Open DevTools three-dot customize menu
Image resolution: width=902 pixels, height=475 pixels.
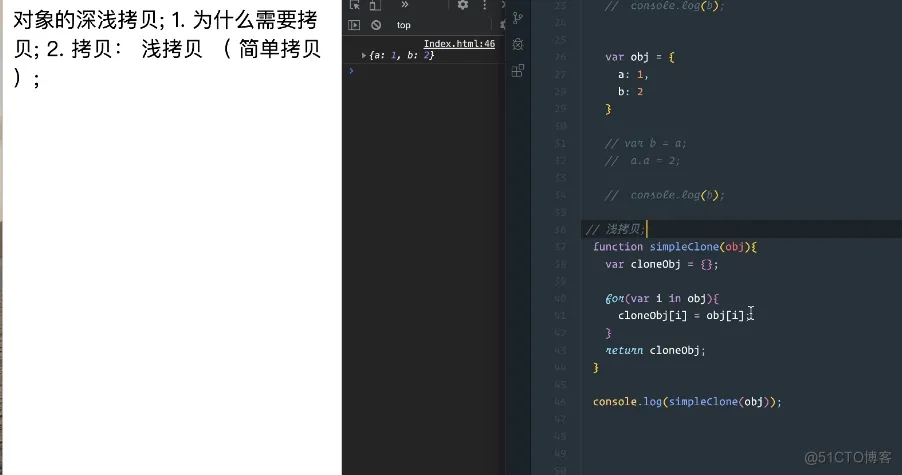pos(484,5)
